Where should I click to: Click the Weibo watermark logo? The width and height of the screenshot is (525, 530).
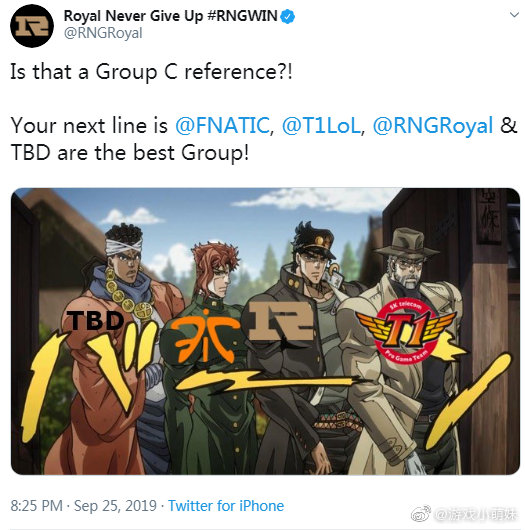(x=421, y=514)
